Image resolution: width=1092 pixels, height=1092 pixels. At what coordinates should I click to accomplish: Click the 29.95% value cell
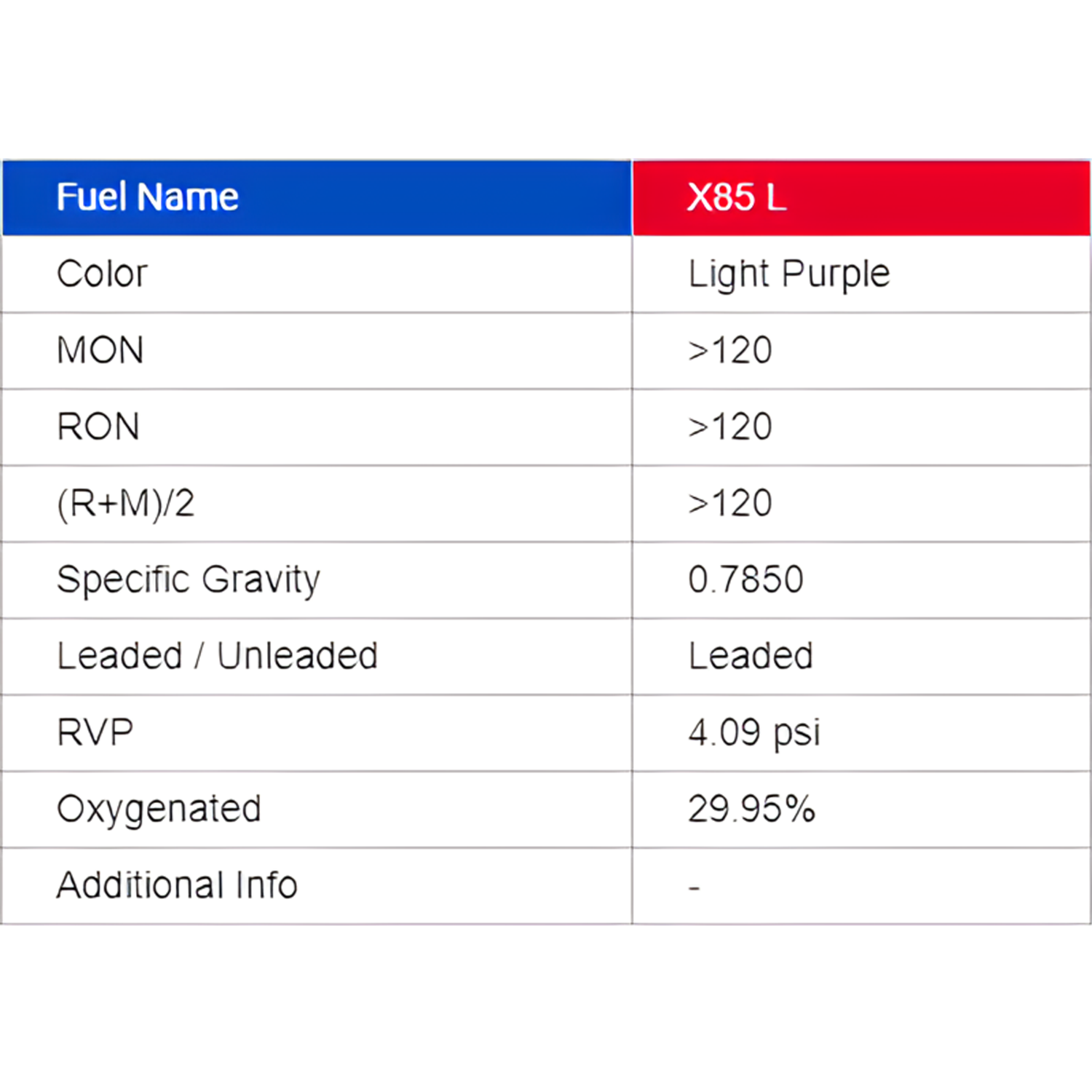tap(751, 809)
